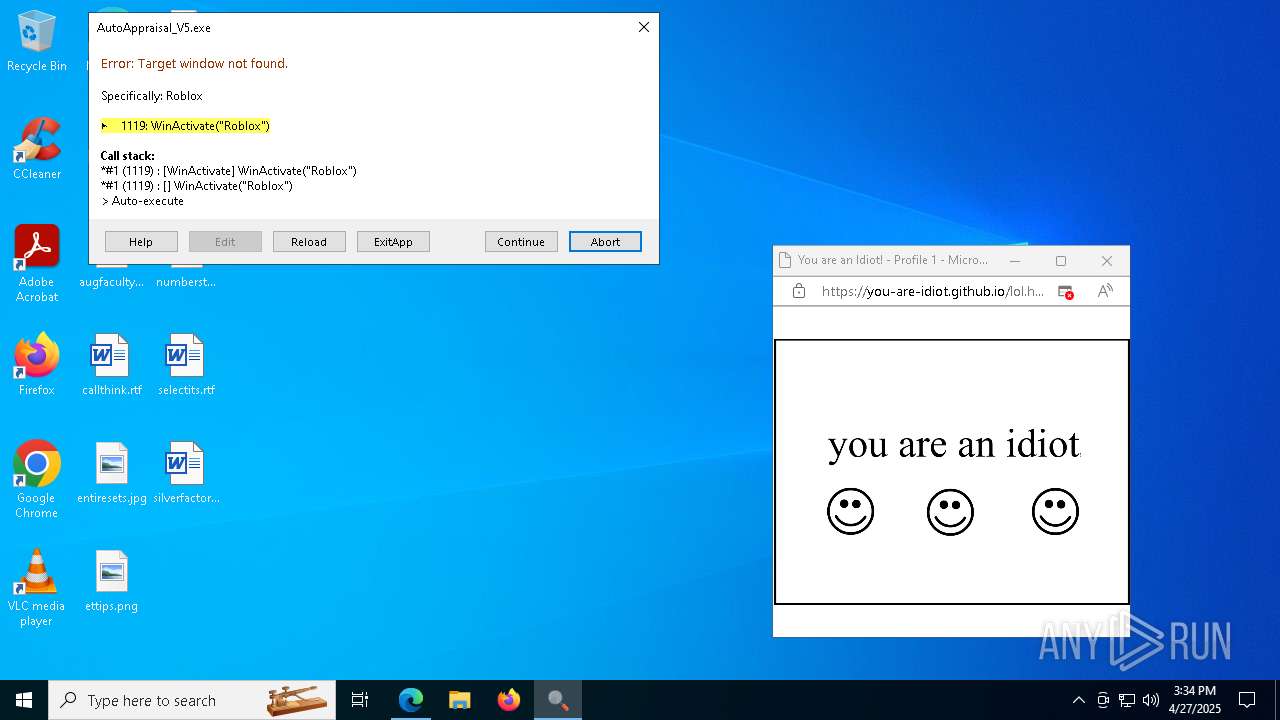Screen dimensions: 1280x720
Task: Click ExitApp button in error dialog
Action: click(x=393, y=242)
